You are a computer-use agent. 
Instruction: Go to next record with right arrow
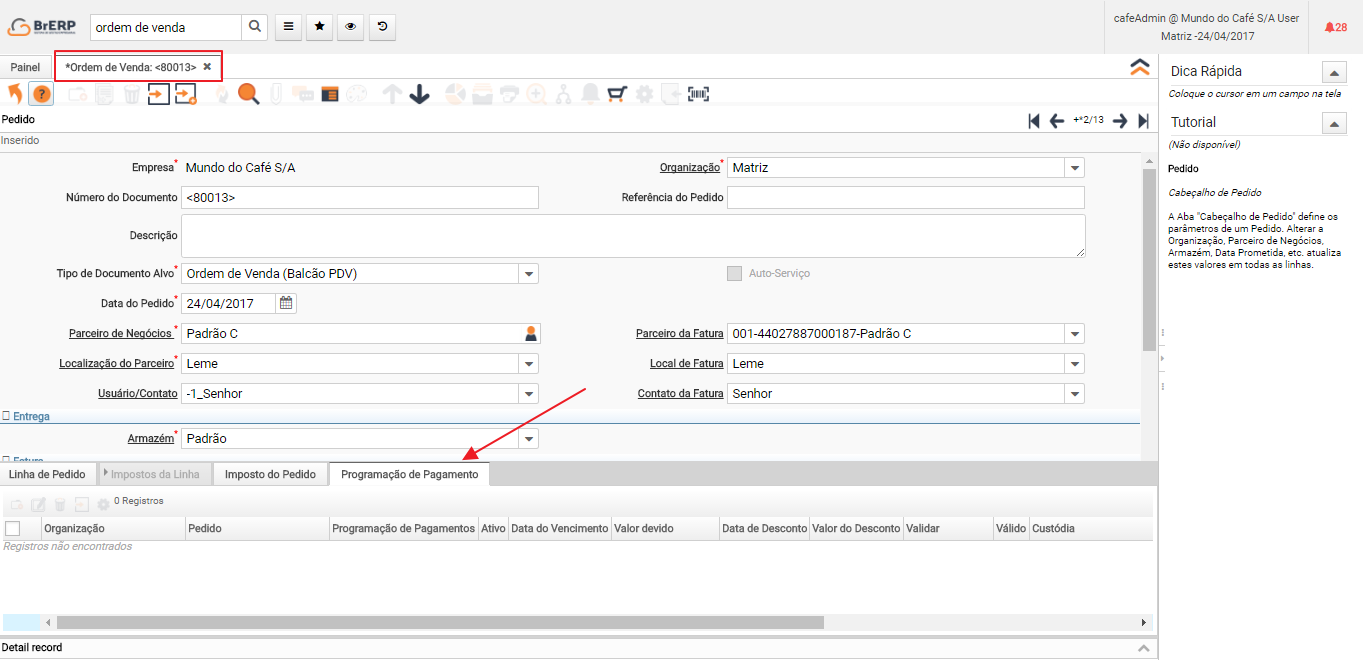click(1120, 121)
